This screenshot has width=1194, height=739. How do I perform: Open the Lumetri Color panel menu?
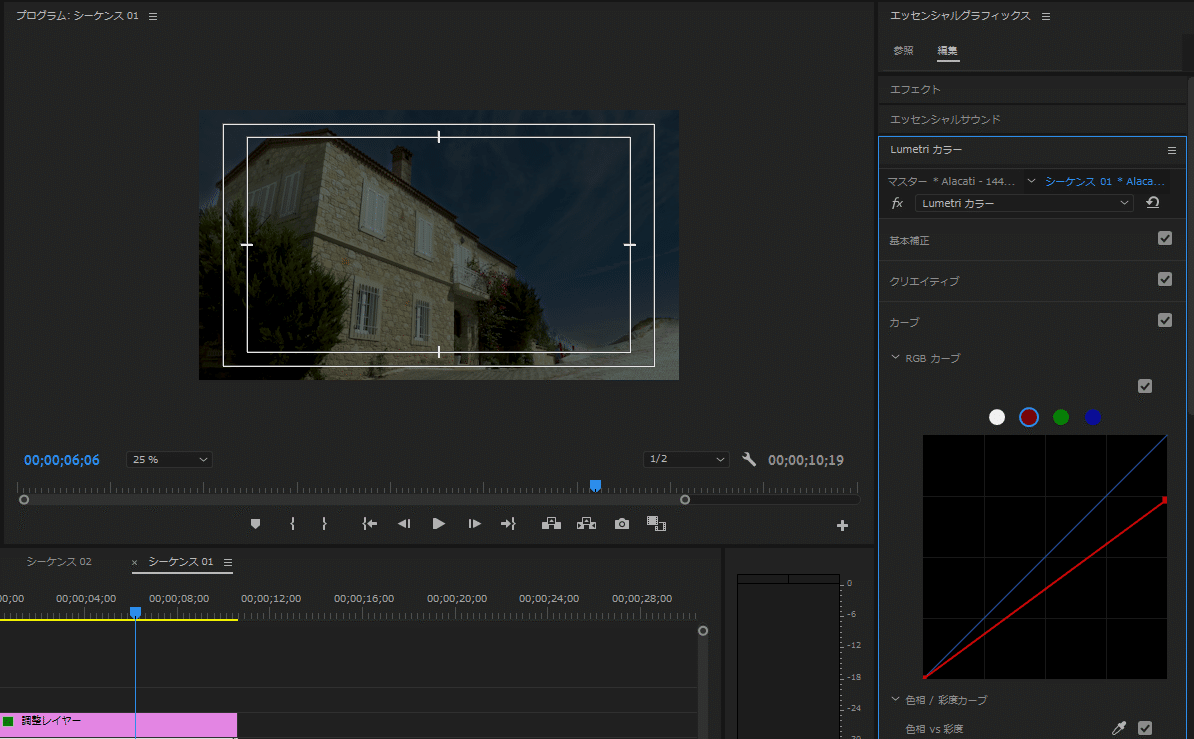[x=1172, y=151]
